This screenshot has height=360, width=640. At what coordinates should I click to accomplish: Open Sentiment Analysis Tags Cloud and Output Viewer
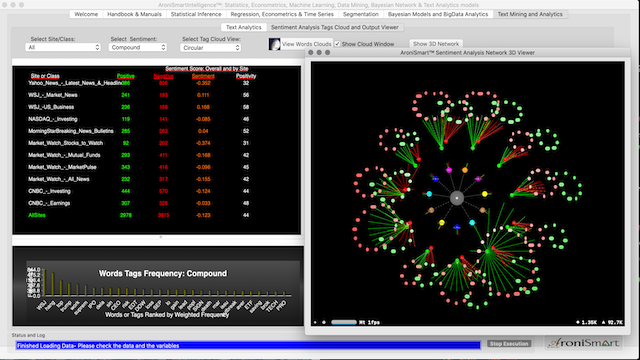[x=335, y=27]
